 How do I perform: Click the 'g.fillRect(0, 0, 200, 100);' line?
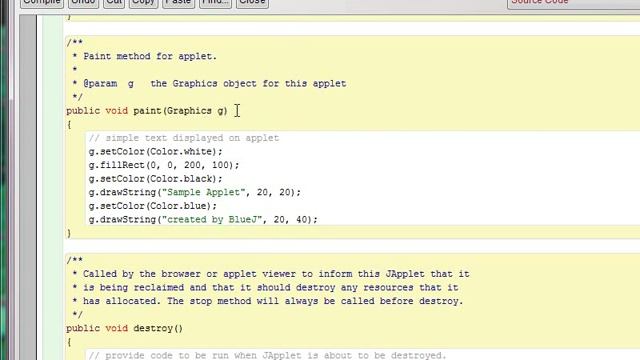point(164,165)
